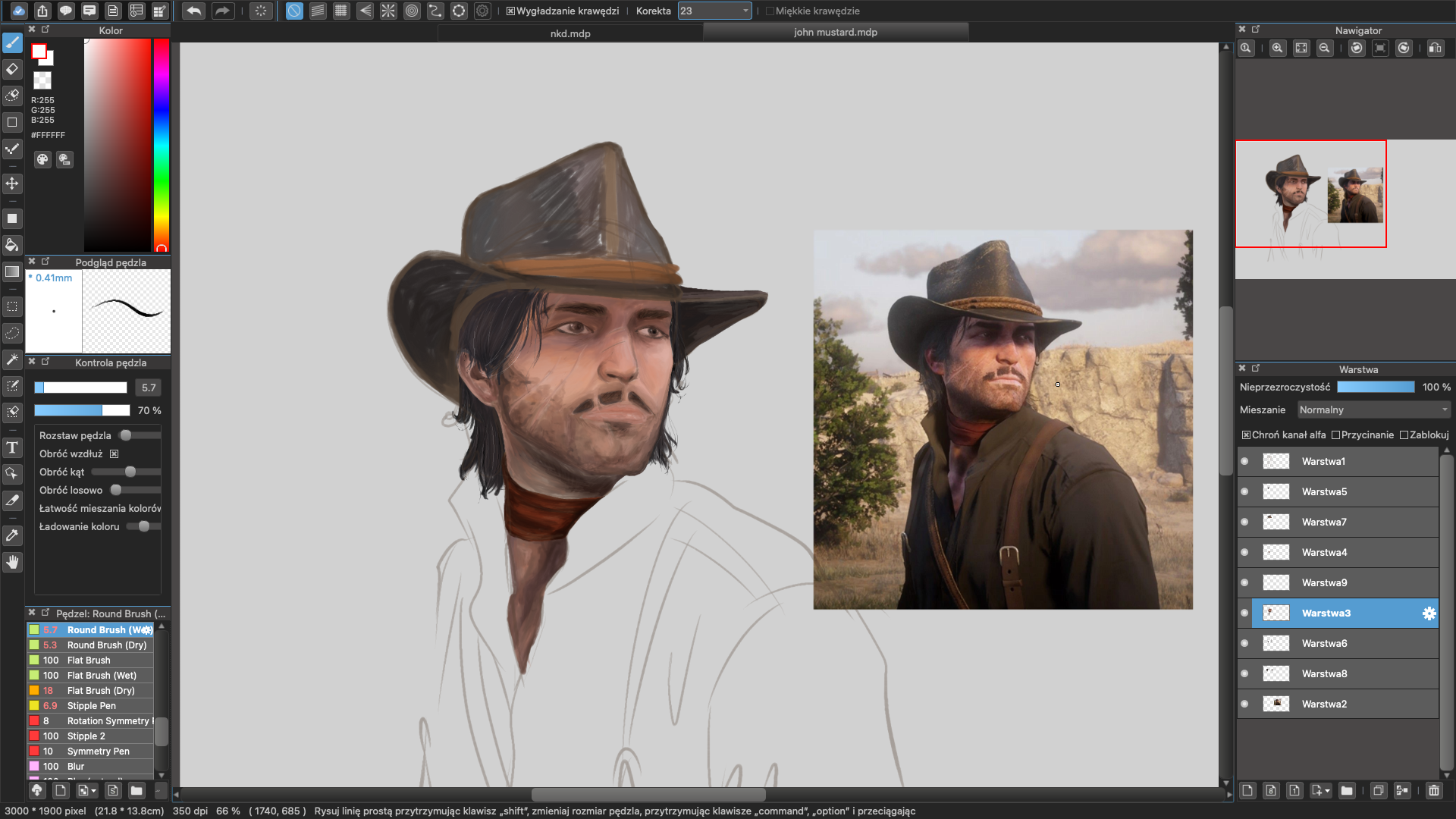Rotate canvas right in the Navigator
This screenshot has height=819, width=1456.
1404,48
